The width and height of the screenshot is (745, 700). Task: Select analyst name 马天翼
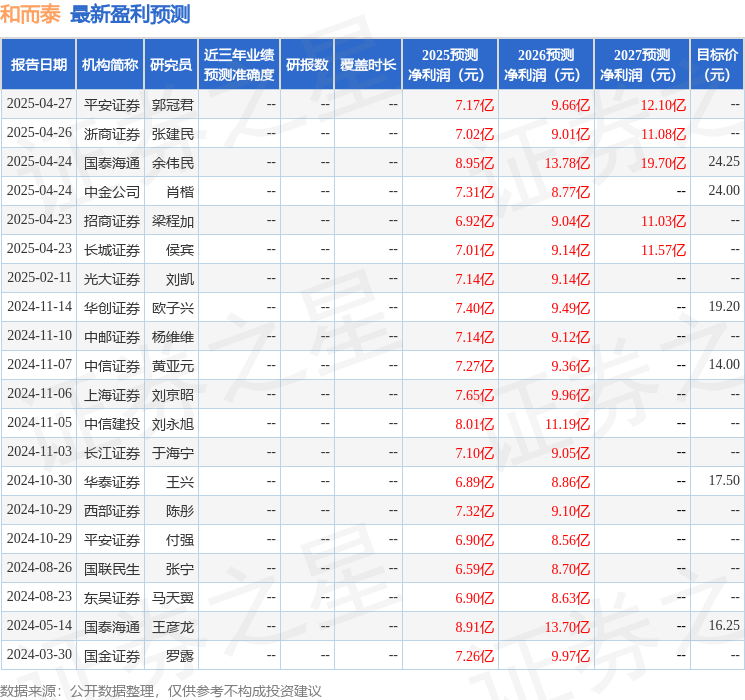[x=173, y=598]
